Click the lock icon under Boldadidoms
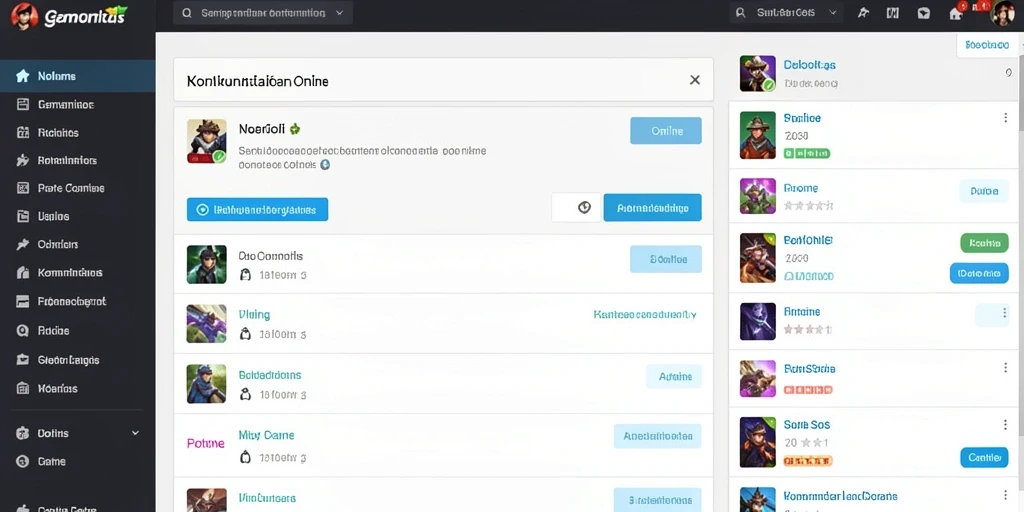The width and height of the screenshot is (1024, 512). point(246,394)
